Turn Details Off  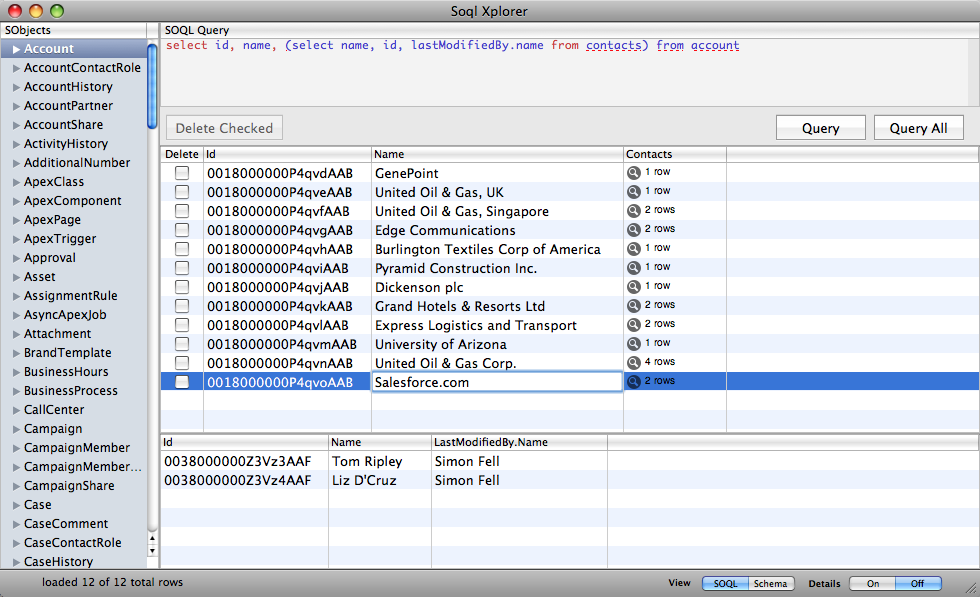[x=918, y=583]
